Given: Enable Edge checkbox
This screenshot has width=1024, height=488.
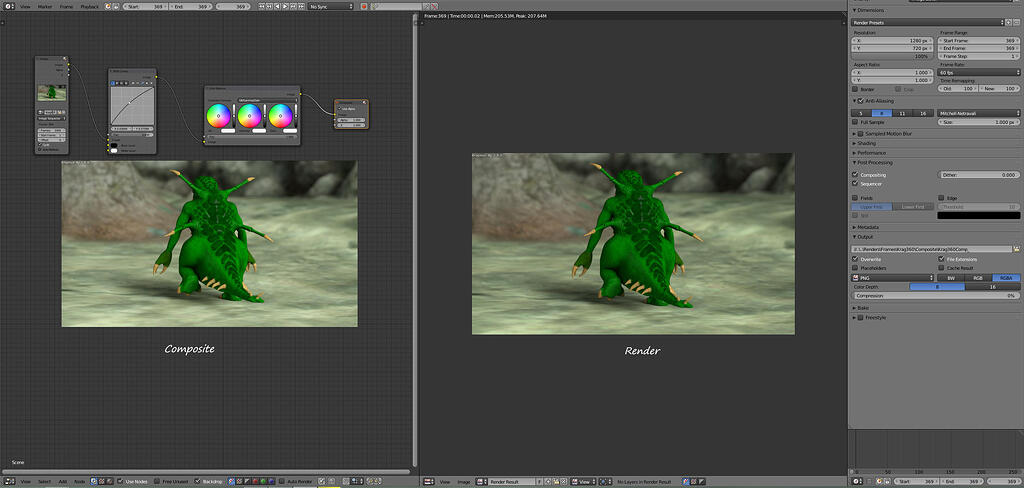Looking at the screenshot, I should pyautogui.click(x=941, y=197).
